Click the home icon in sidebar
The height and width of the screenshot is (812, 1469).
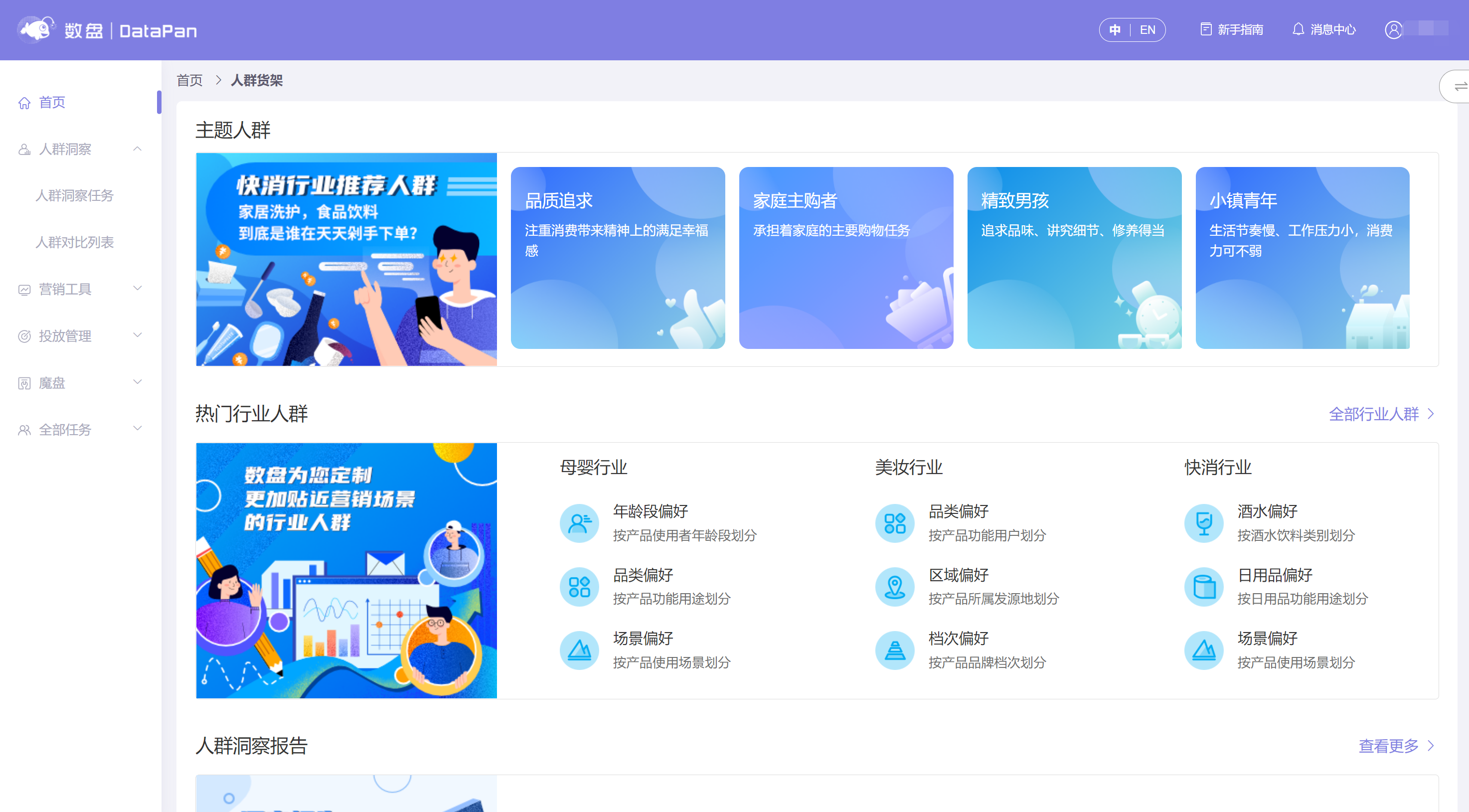point(24,103)
